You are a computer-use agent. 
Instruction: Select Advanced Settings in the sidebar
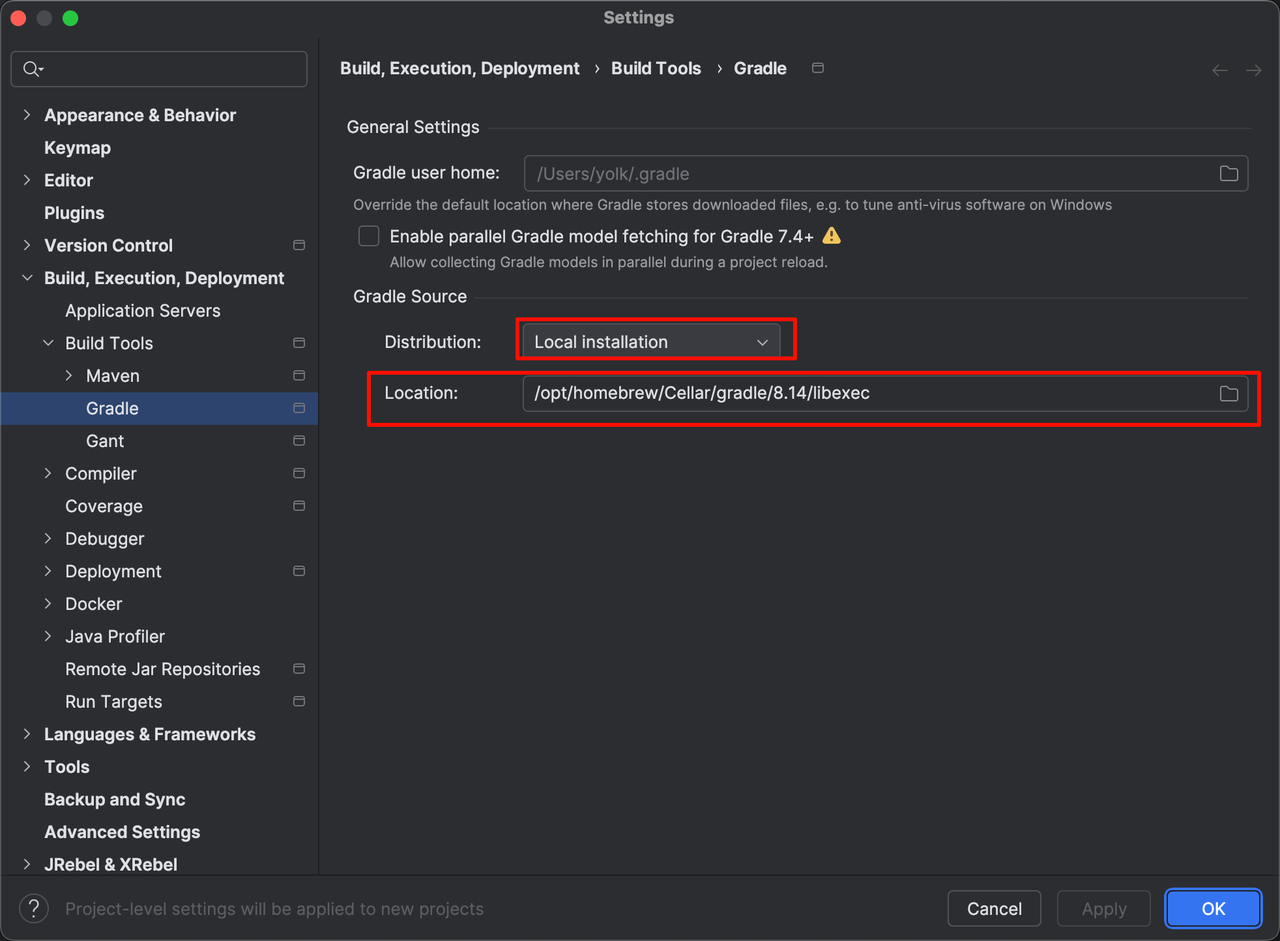122,832
